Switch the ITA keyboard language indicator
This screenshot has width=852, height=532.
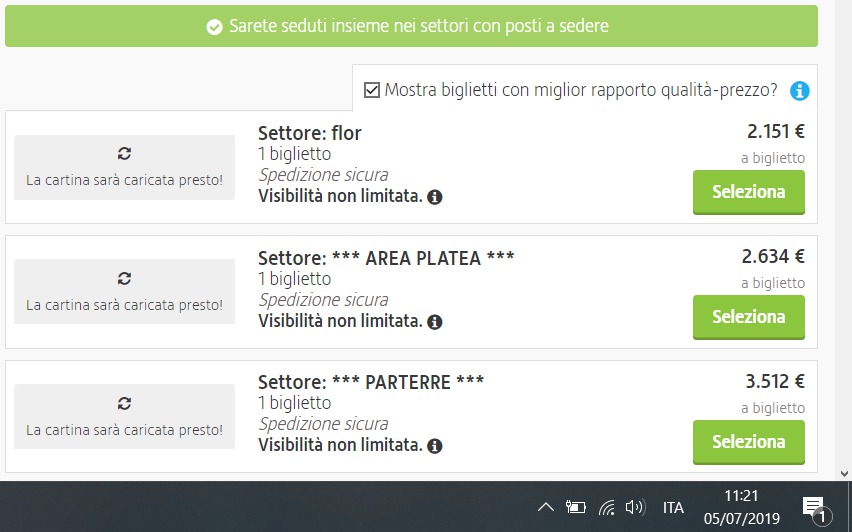(x=673, y=508)
